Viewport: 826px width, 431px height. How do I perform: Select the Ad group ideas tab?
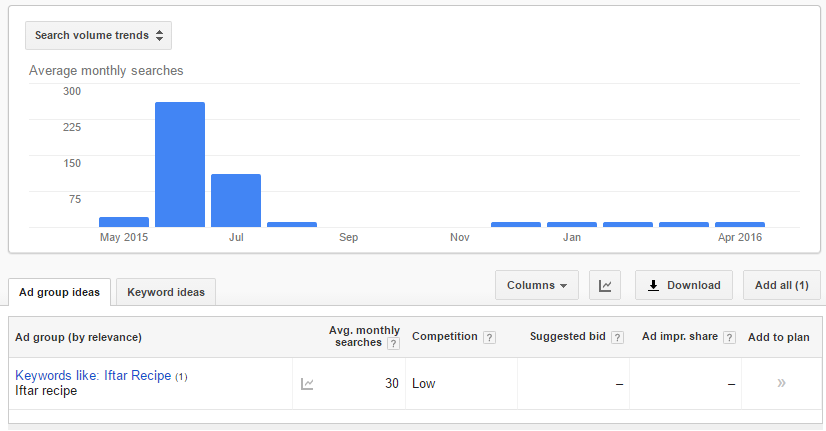pos(60,292)
